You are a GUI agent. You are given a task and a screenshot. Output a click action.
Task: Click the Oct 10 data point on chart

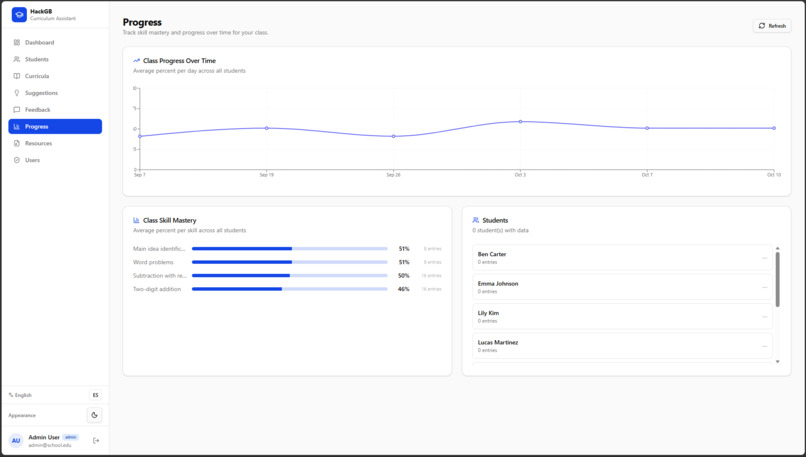coord(774,128)
